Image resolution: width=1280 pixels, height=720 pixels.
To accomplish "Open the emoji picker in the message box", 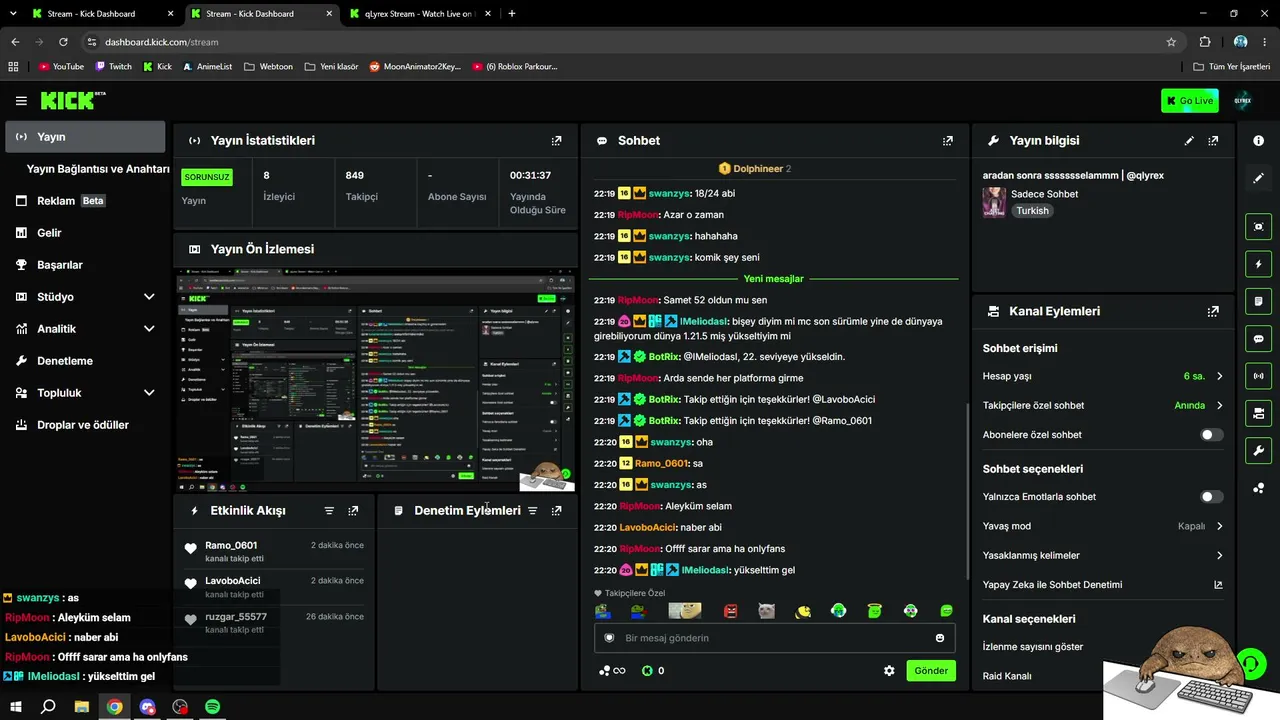I will [940, 638].
